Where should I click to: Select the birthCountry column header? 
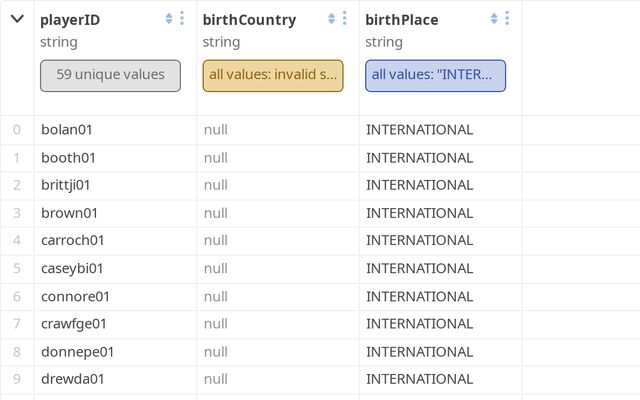[249, 20]
